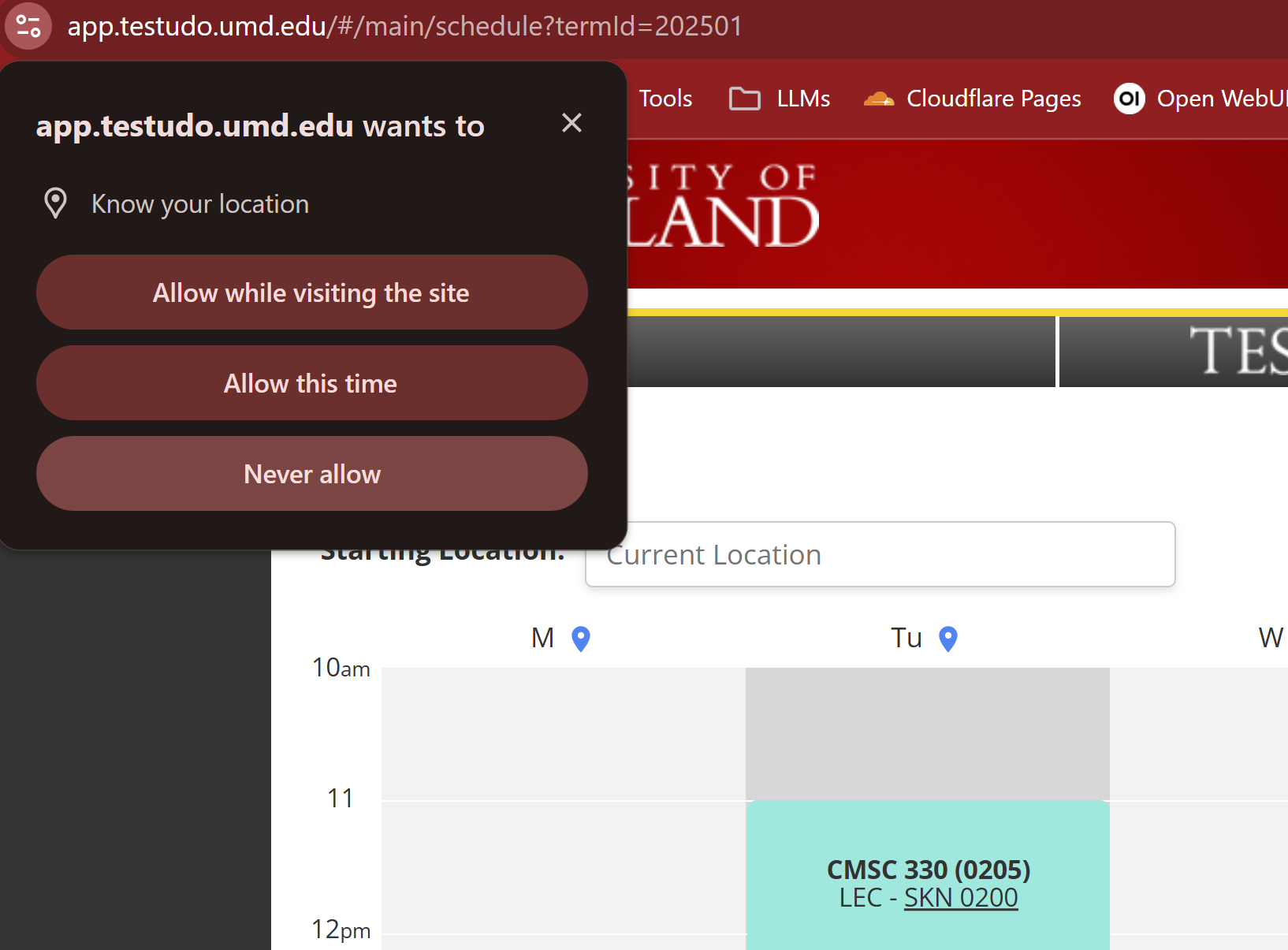
Task: Open site permission settings icon in address bar
Action: (x=28, y=26)
